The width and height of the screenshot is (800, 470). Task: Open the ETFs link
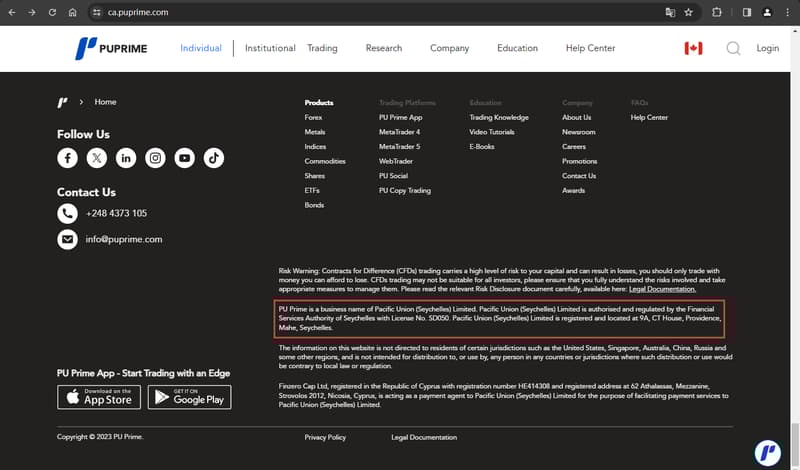[x=312, y=190]
